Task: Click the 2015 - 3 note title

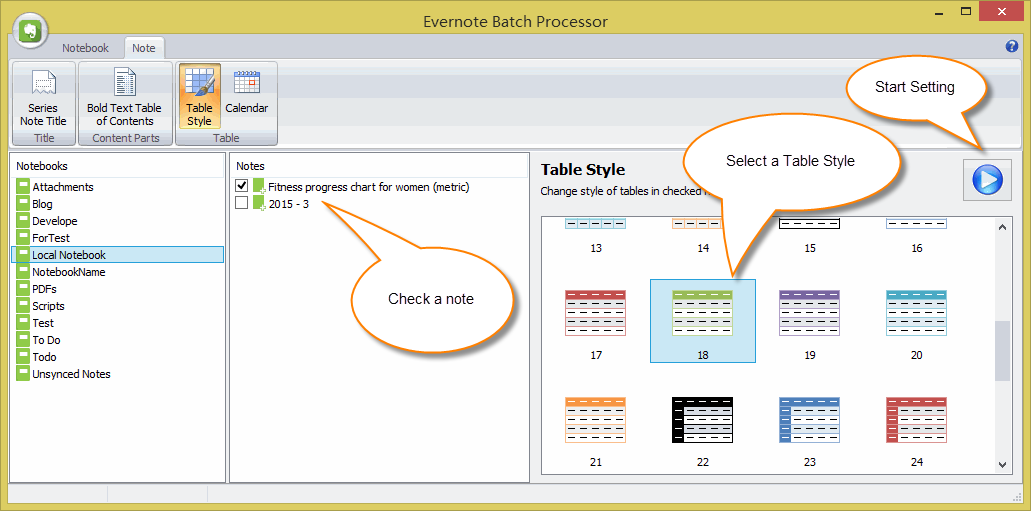Action: (289, 204)
